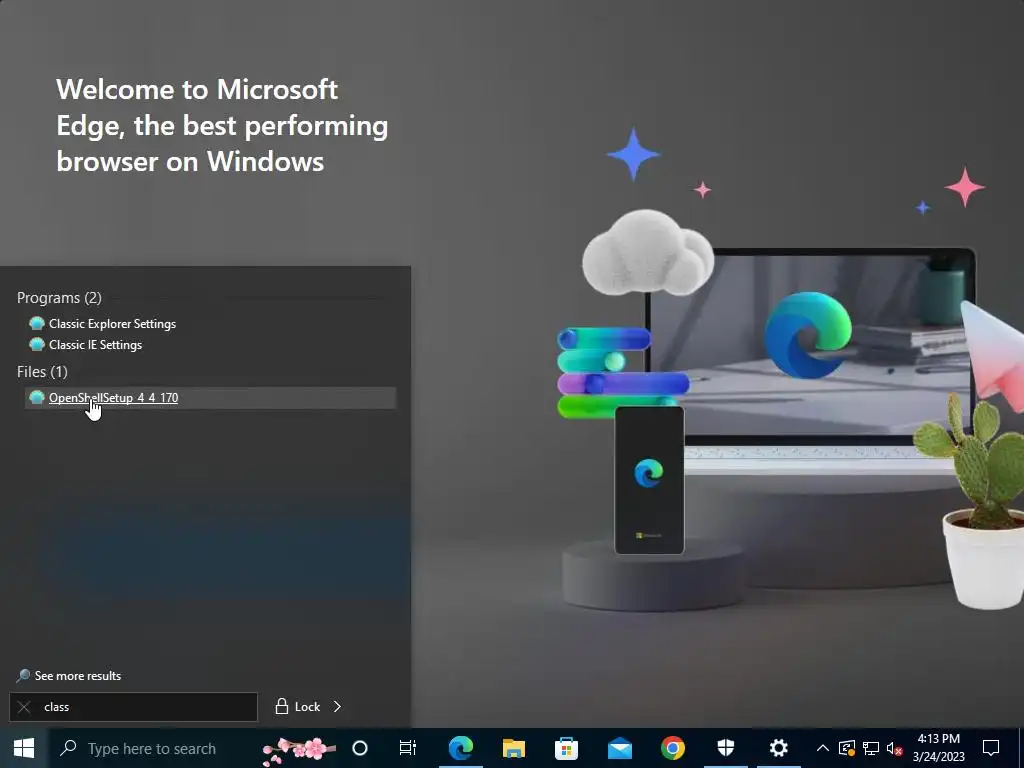Open Microsoft Edge from the taskbar

(x=460, y=748)
